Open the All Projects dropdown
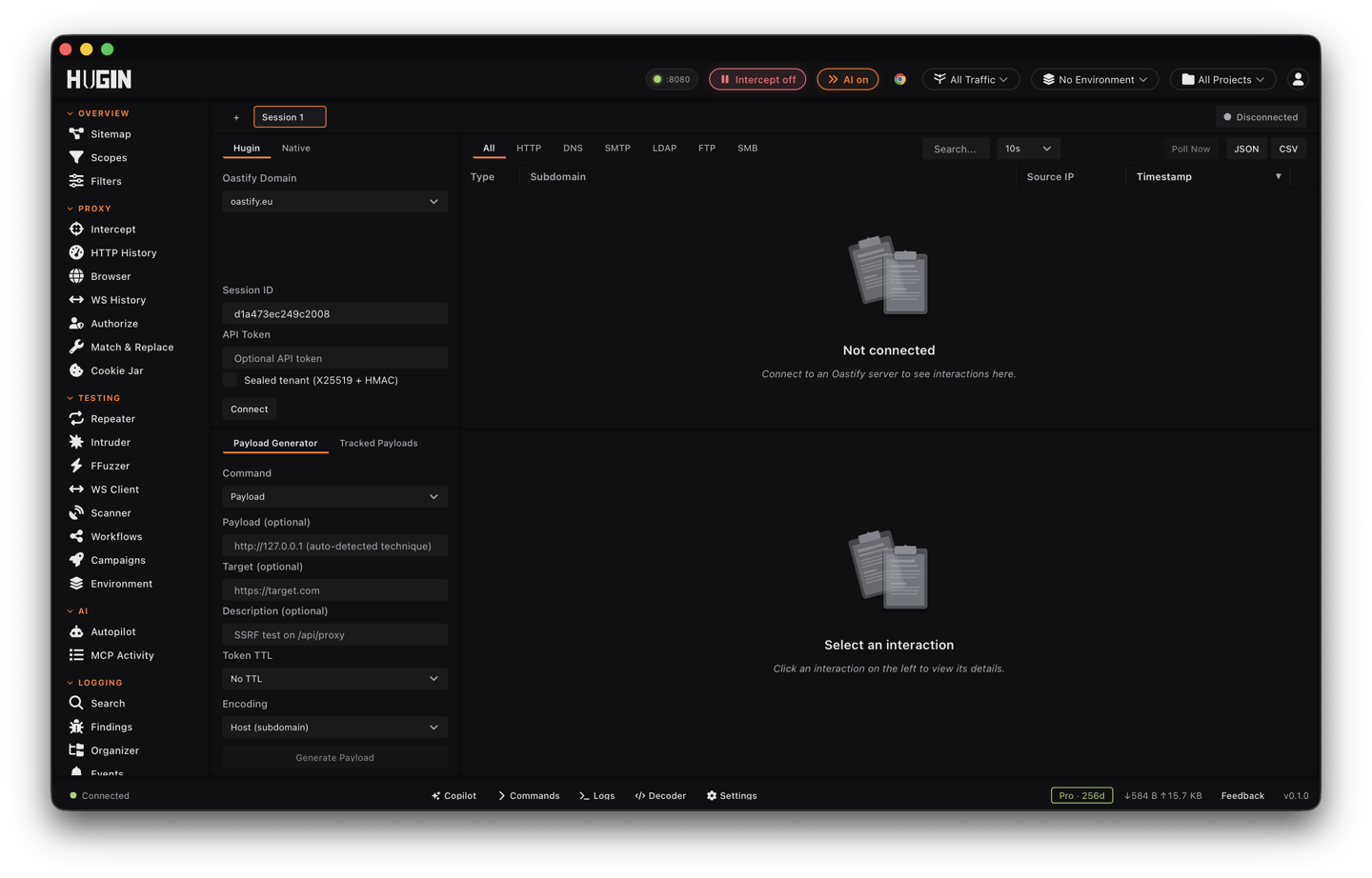This screenshot has width=1372, height=878. (x=1223, y=79)
